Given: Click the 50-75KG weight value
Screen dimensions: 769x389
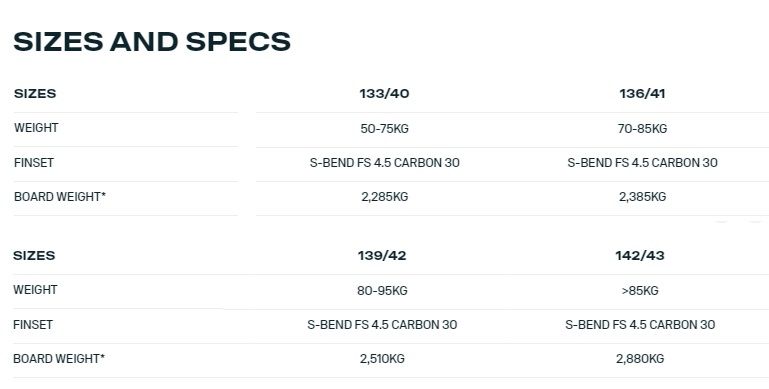Looking at the screenshot, I should (384, 129).
